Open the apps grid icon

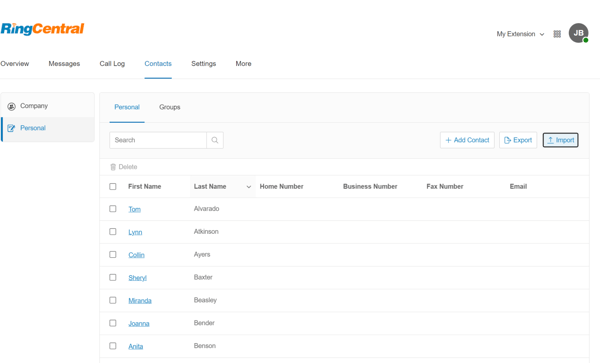(x=557, y=34)
